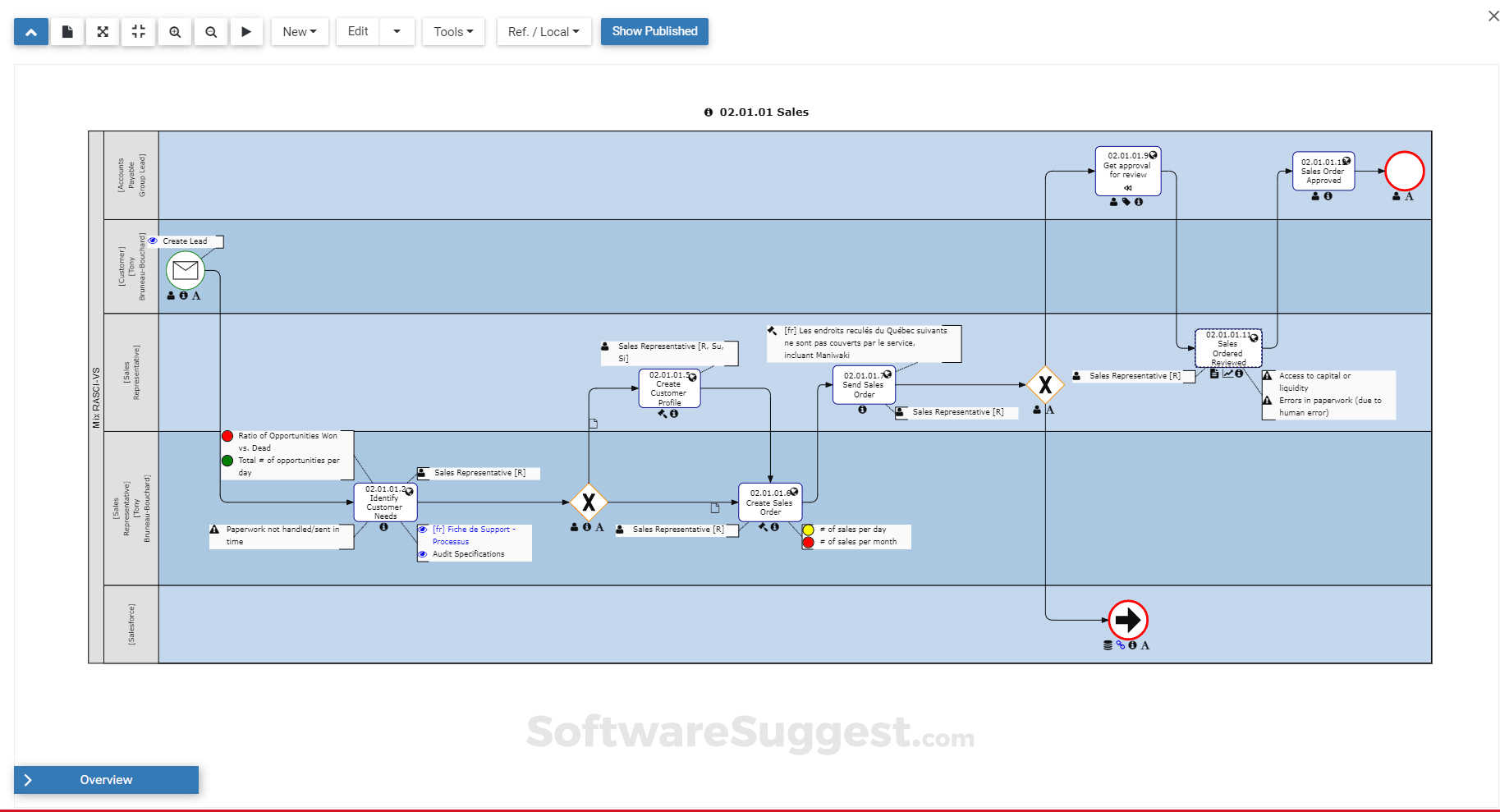Expand the arrow next to Edit
The width and height of the screenshot is (1500, 812).
click(397, 31)
